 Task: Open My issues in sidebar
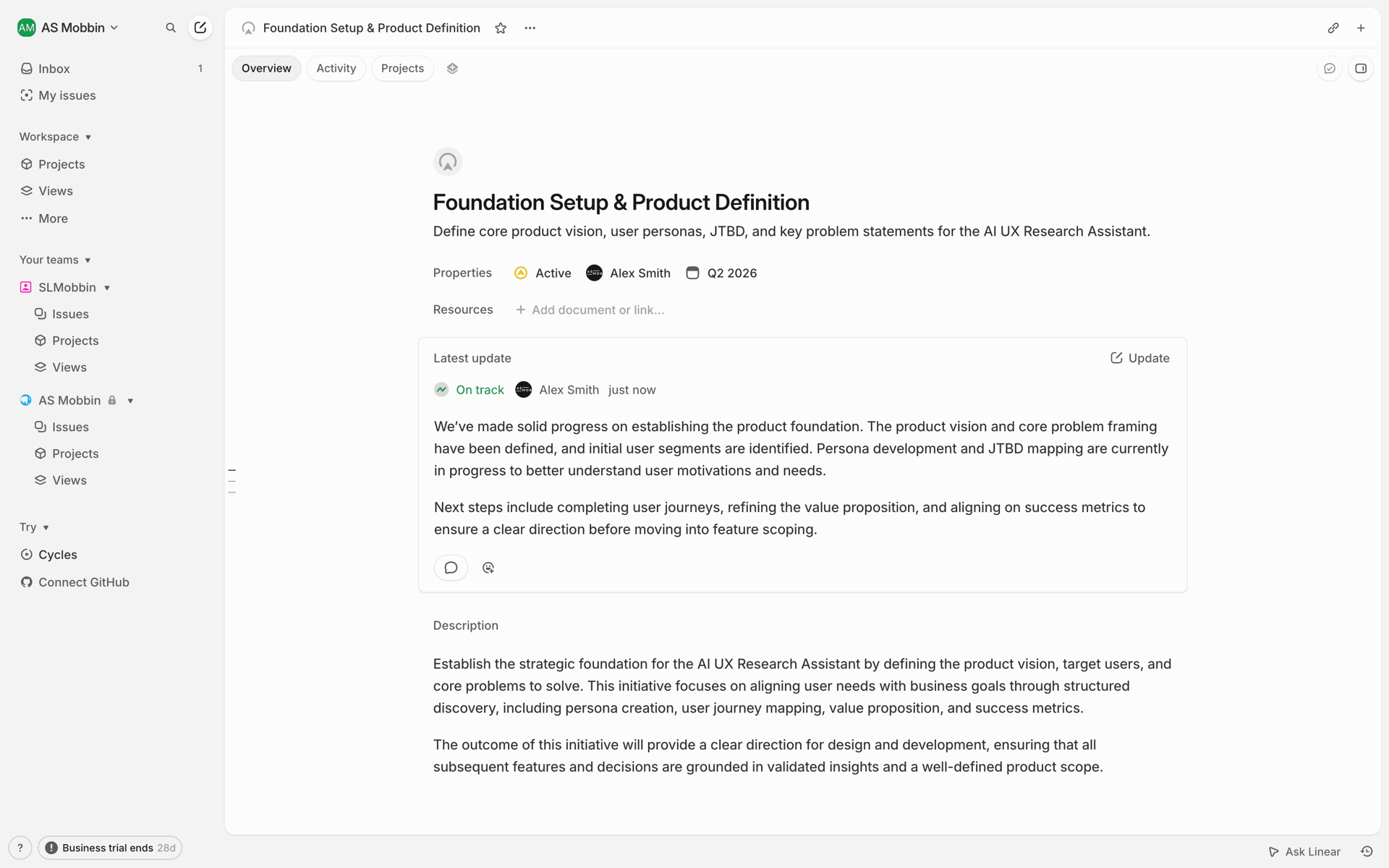[112, 95]
